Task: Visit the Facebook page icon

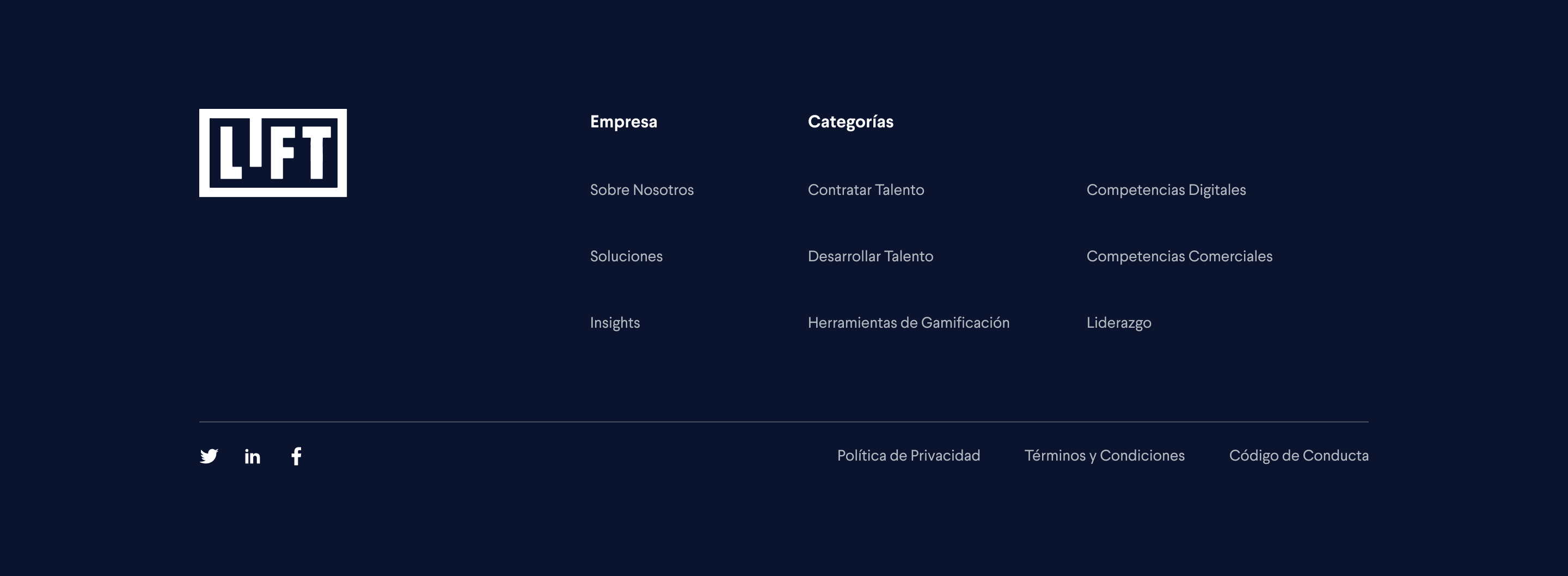Action: point(296,456)
